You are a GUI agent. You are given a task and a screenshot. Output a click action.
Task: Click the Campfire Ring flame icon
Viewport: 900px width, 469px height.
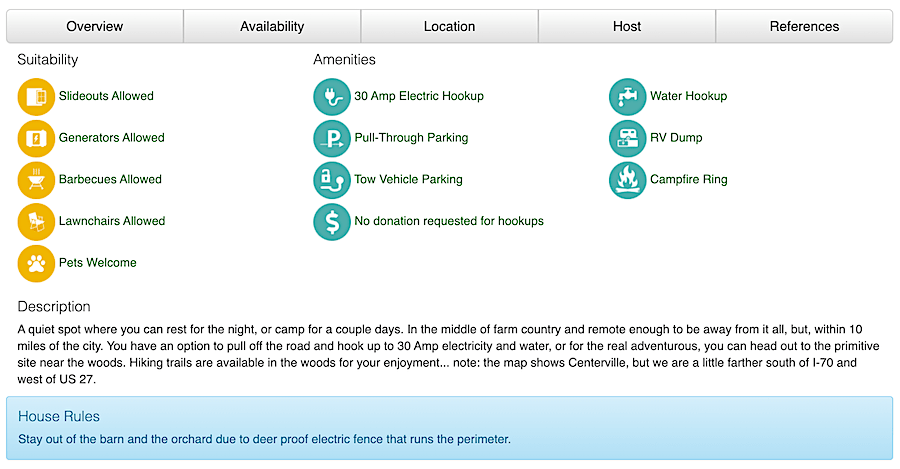[x=627, y=180]
